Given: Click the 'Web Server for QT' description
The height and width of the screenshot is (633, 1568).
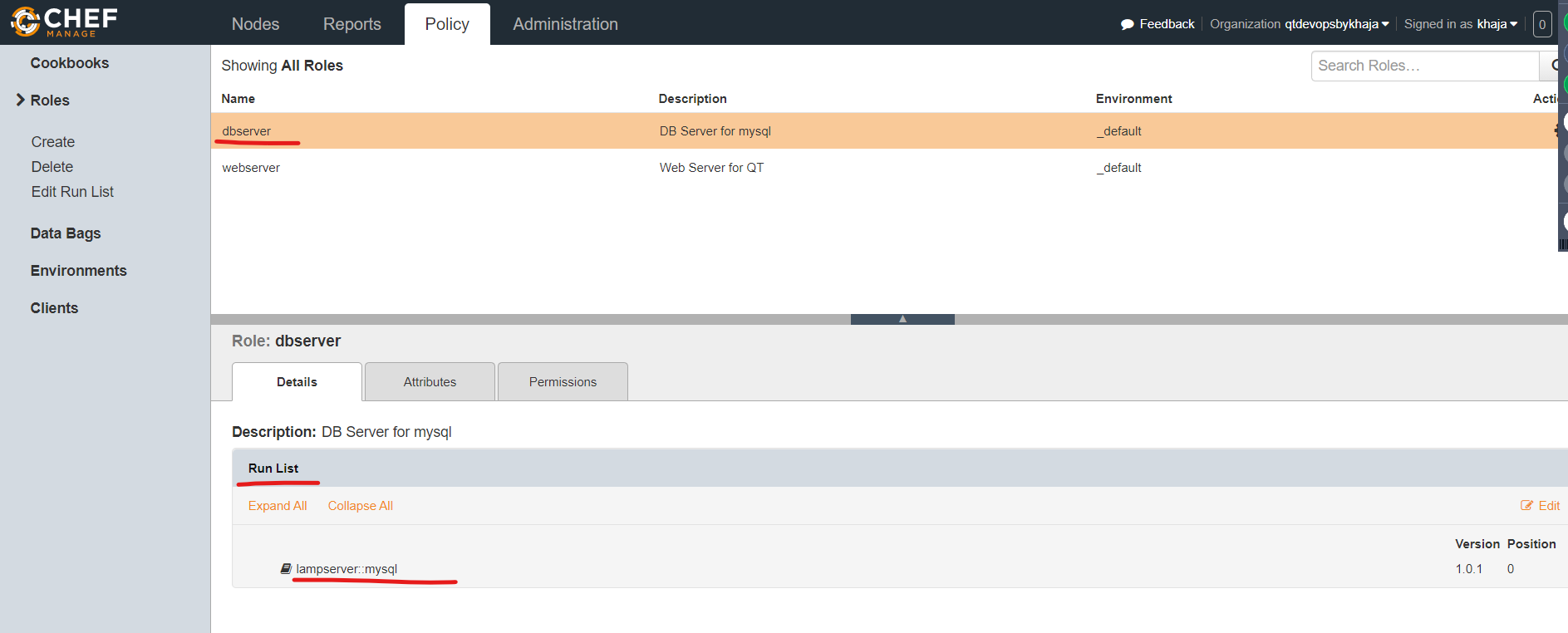Looking at the screenshot, I should click(x=711, y=168).
